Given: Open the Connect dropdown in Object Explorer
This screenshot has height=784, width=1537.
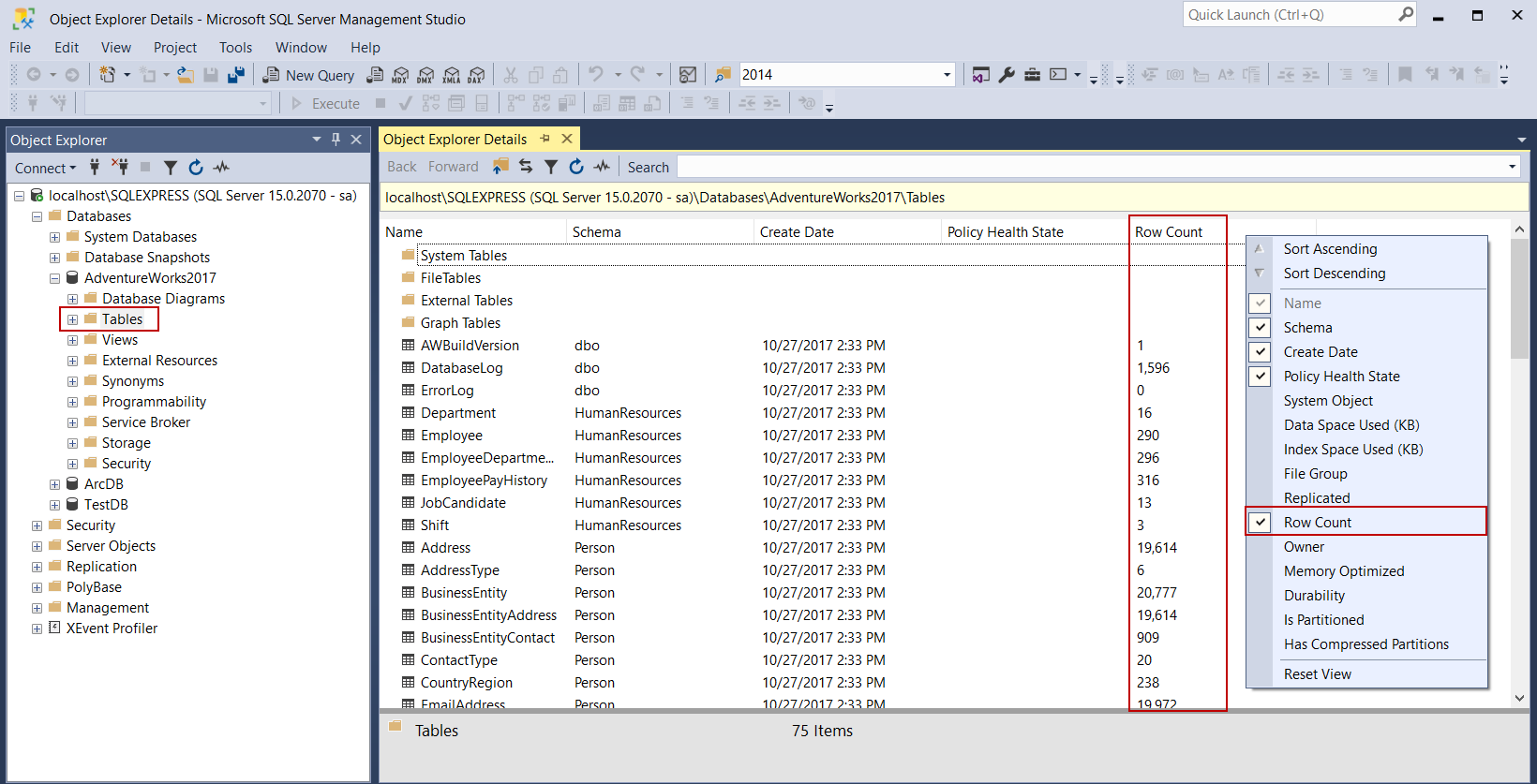Looking at the screenshot, I should click(x=45, y=169).
